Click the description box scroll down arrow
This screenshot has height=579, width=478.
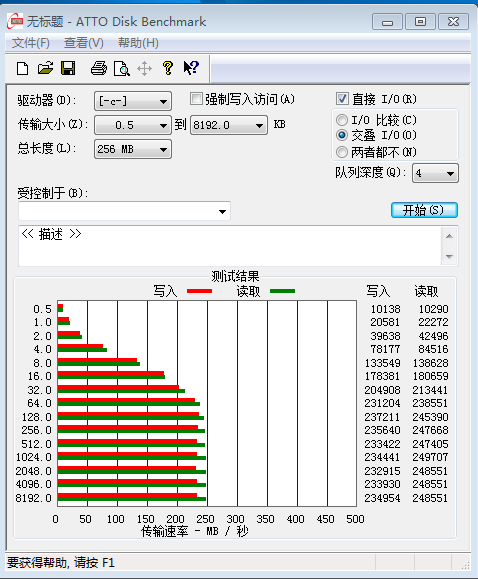(449, 256)
